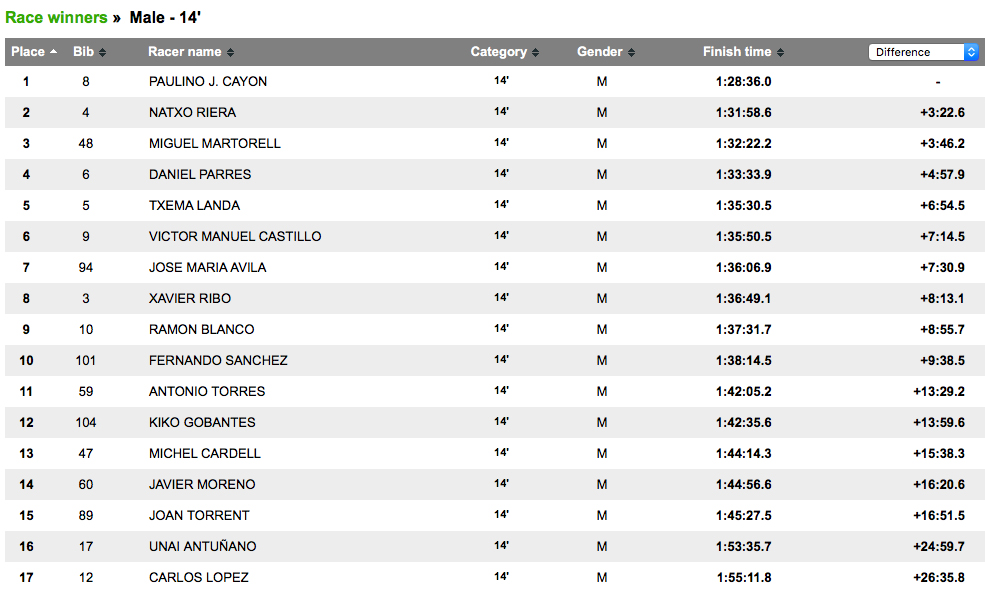Click Category sort arrows icon
The width and height of the screenshot is (987, 592).
pos(536,52)
